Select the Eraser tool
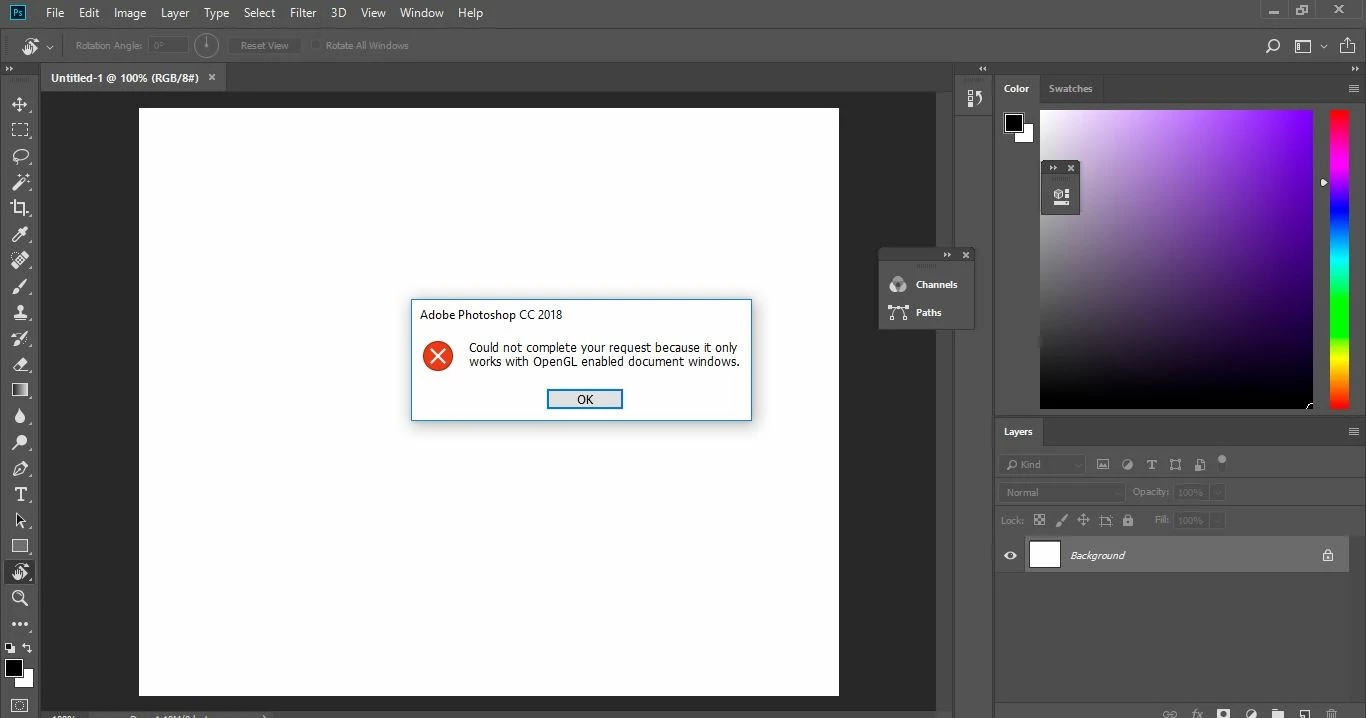Viewport: 1366px width, 718px height. click(20, 364)
